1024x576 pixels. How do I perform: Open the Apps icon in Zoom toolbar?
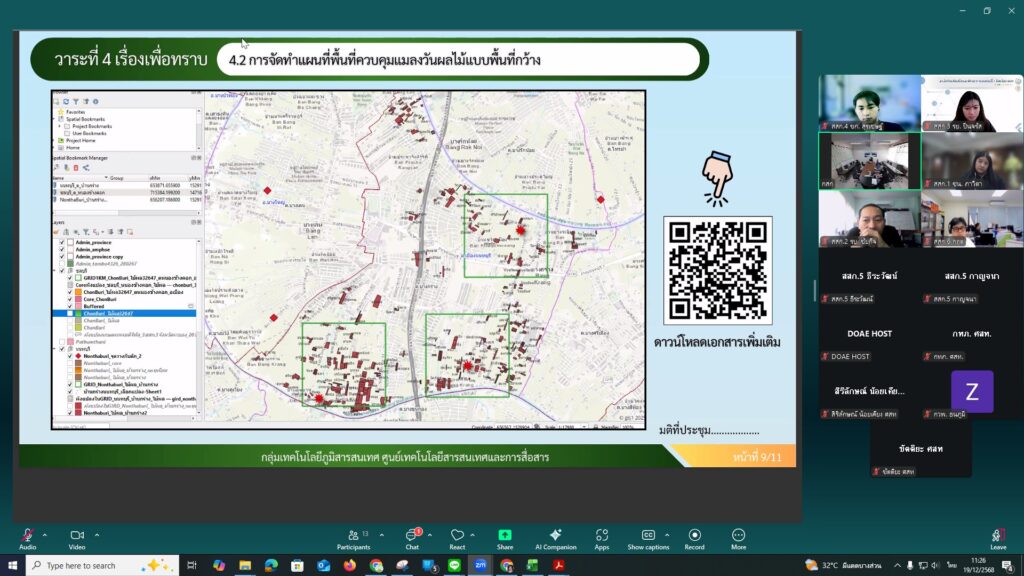pos(602,535)
